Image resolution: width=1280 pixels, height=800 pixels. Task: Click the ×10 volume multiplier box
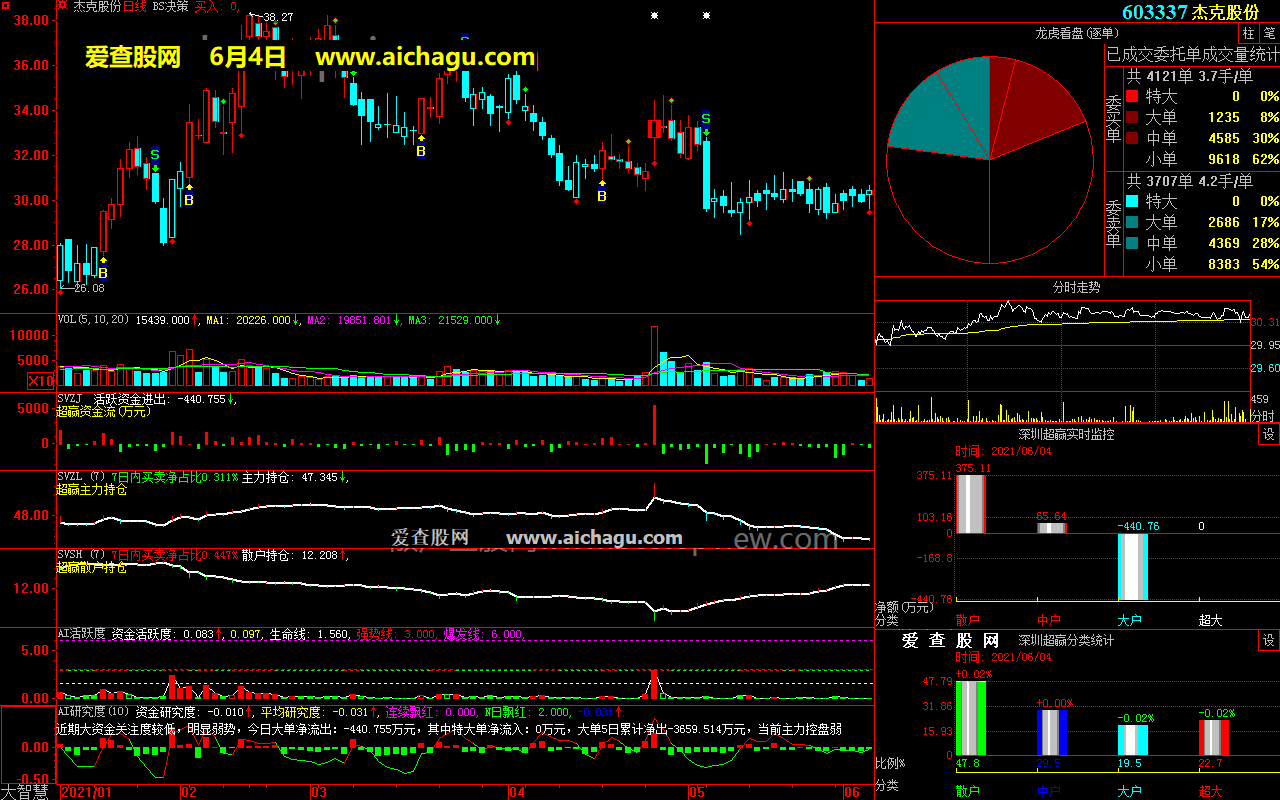[42, 381]
